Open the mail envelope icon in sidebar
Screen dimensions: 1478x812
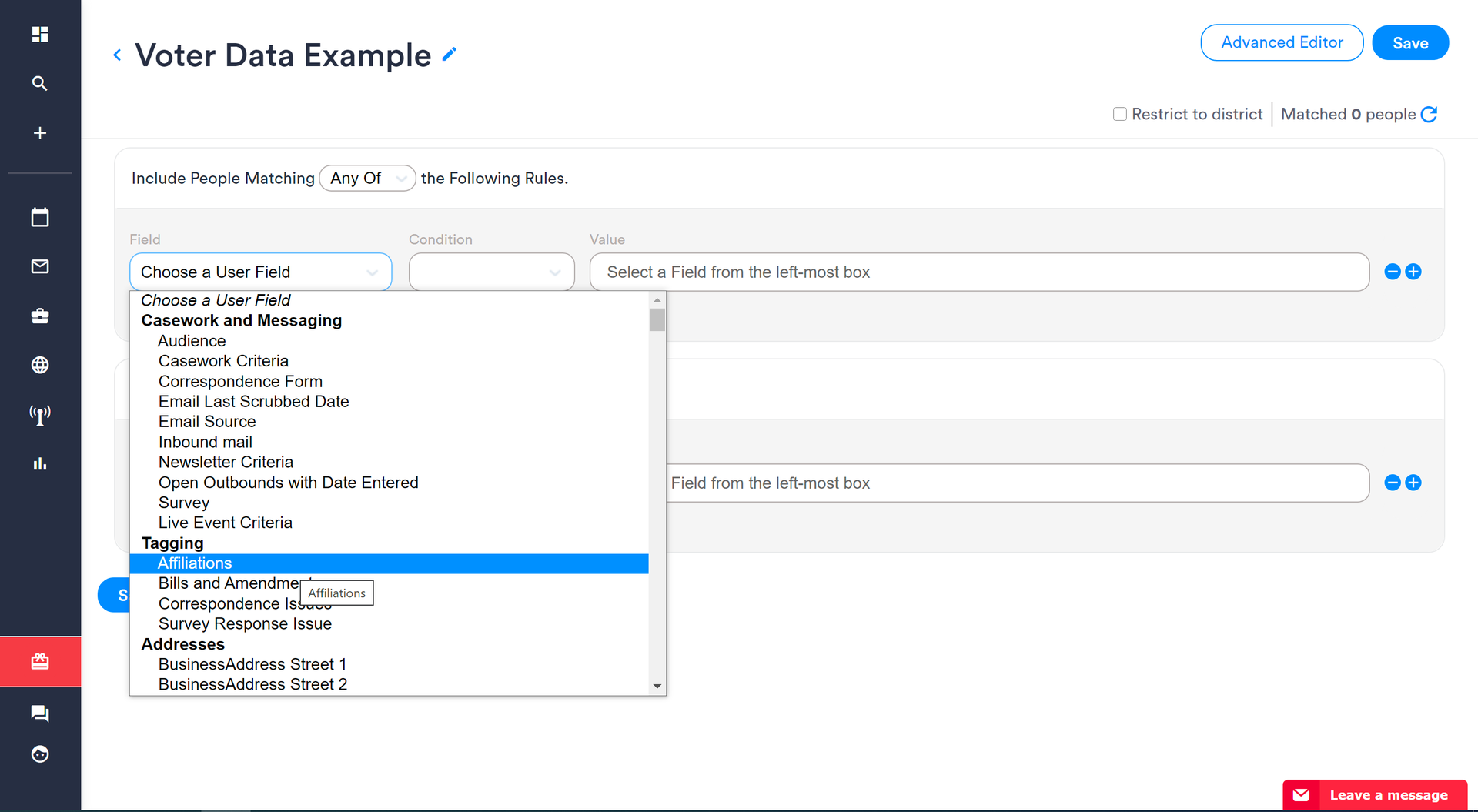click(40, 266)
